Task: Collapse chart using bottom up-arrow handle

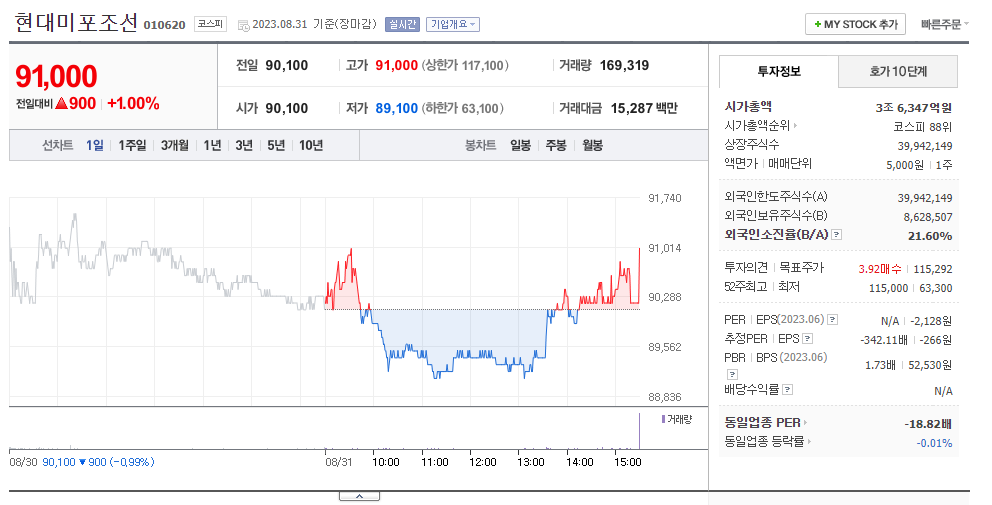Action: (x=359, y=496)
